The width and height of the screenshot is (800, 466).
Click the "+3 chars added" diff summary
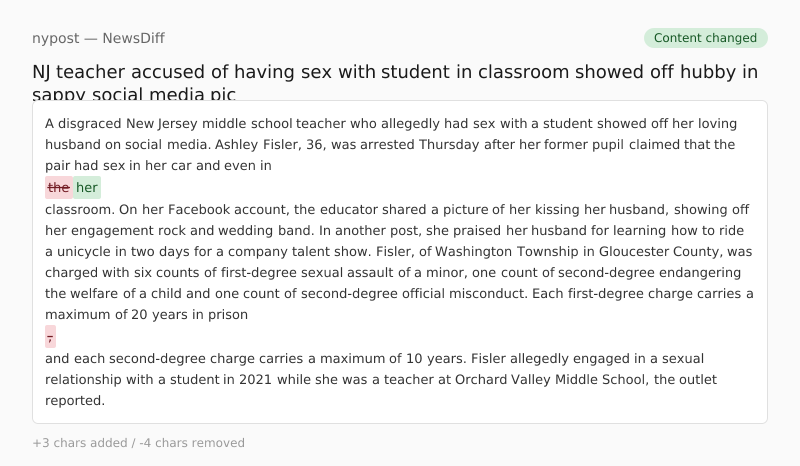(x=78, y=443)
